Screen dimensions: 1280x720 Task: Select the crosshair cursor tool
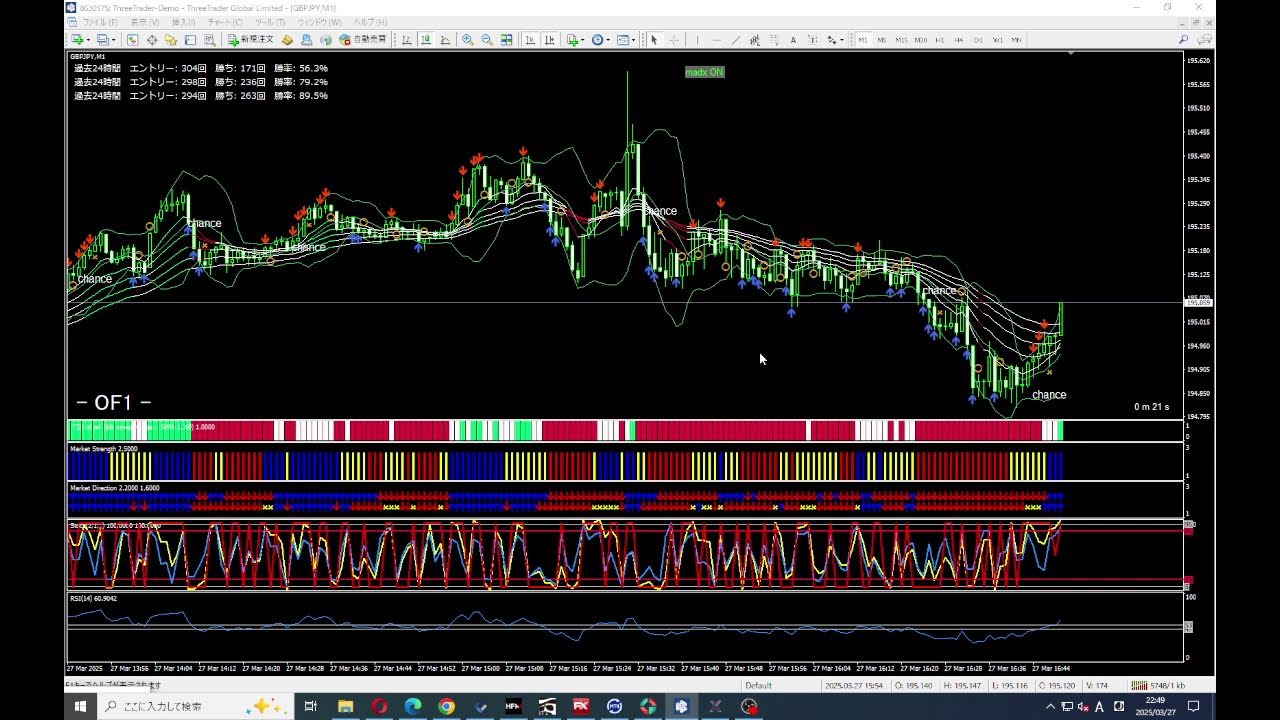674,40
